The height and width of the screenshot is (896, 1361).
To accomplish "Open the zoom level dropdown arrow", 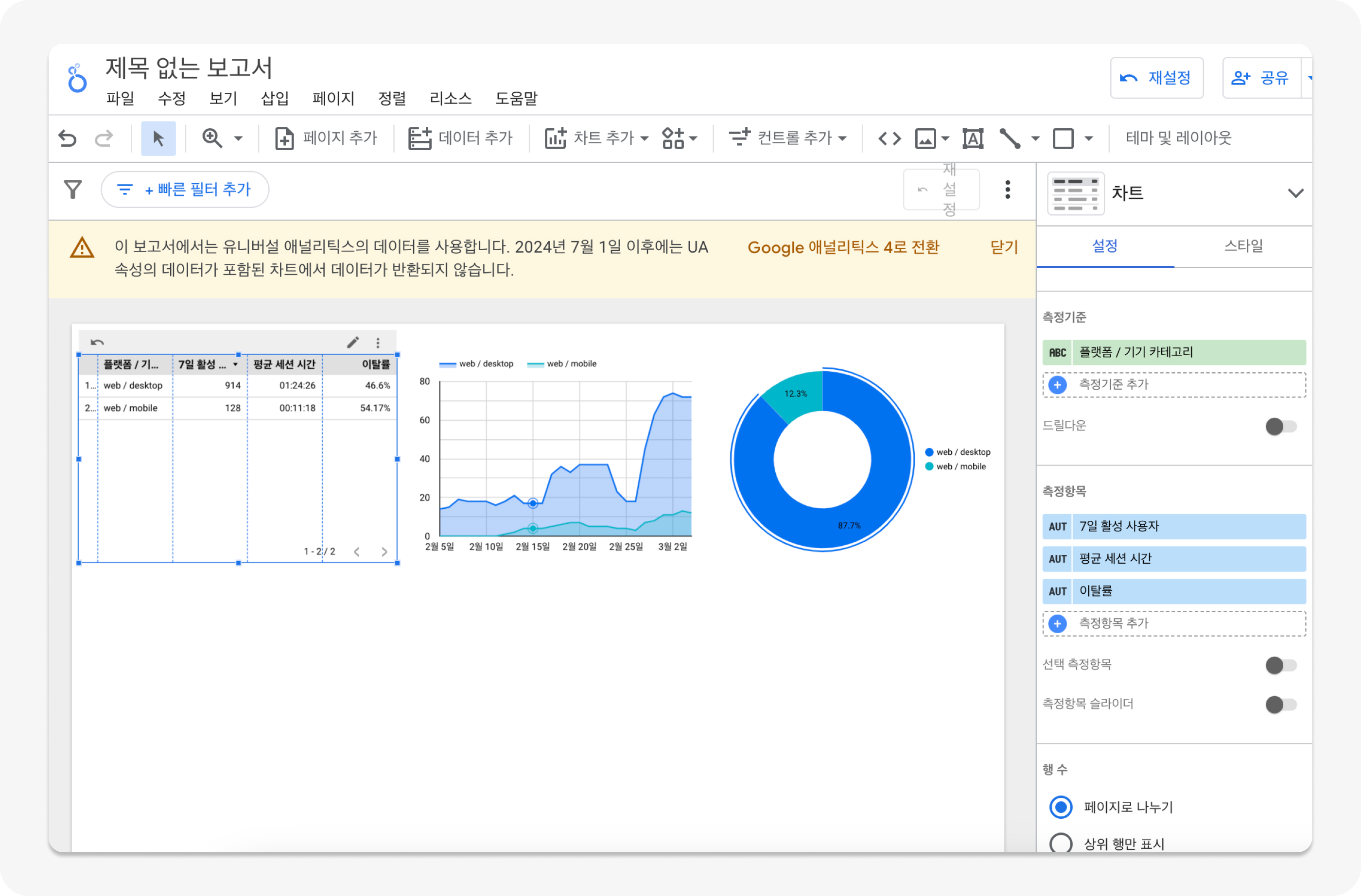I will pyautogui.click(x=239, y=139).
